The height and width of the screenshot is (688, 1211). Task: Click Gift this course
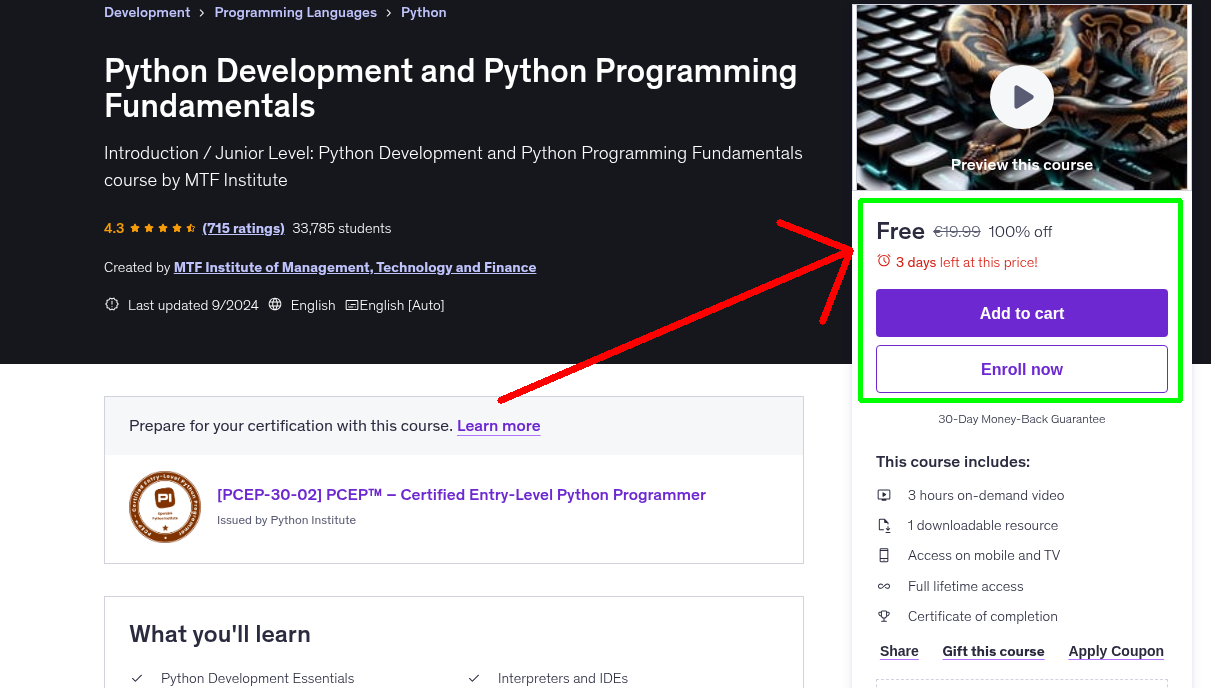coord(993,651)
